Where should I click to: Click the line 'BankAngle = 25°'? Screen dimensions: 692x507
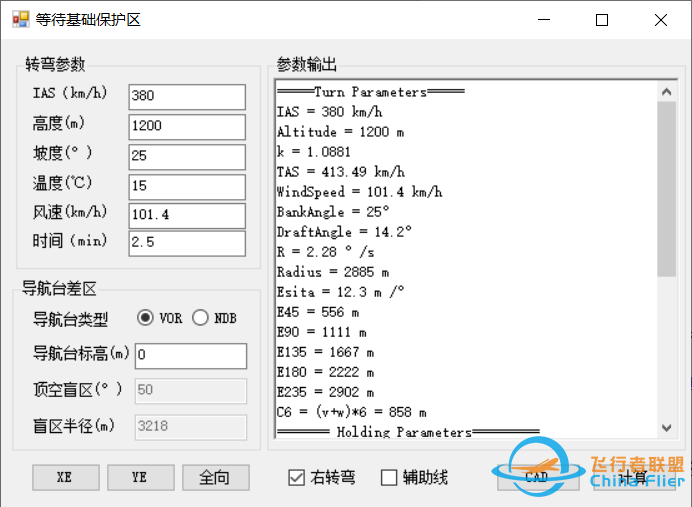pos(333,212)
